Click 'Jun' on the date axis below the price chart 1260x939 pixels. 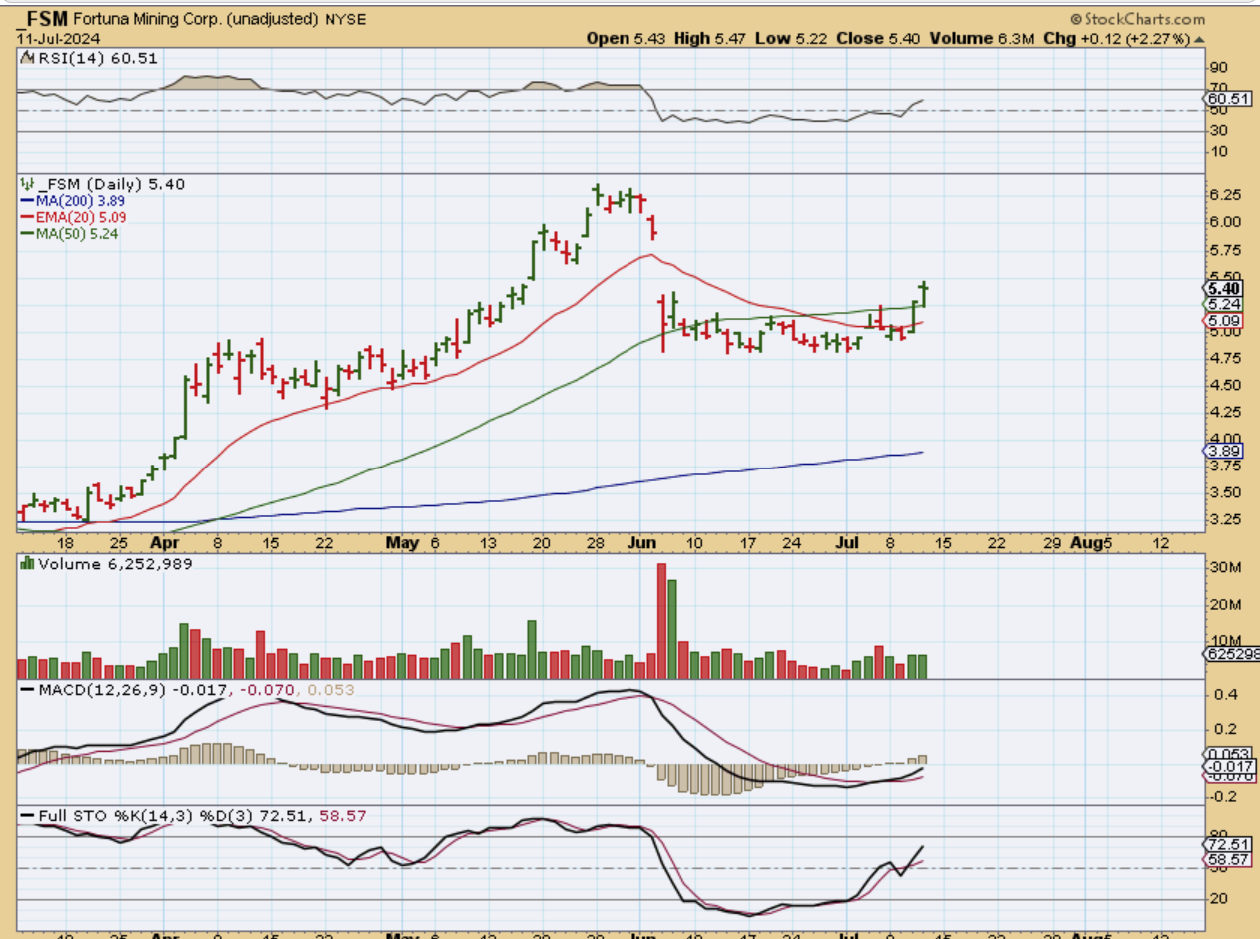tap(640, 542)
